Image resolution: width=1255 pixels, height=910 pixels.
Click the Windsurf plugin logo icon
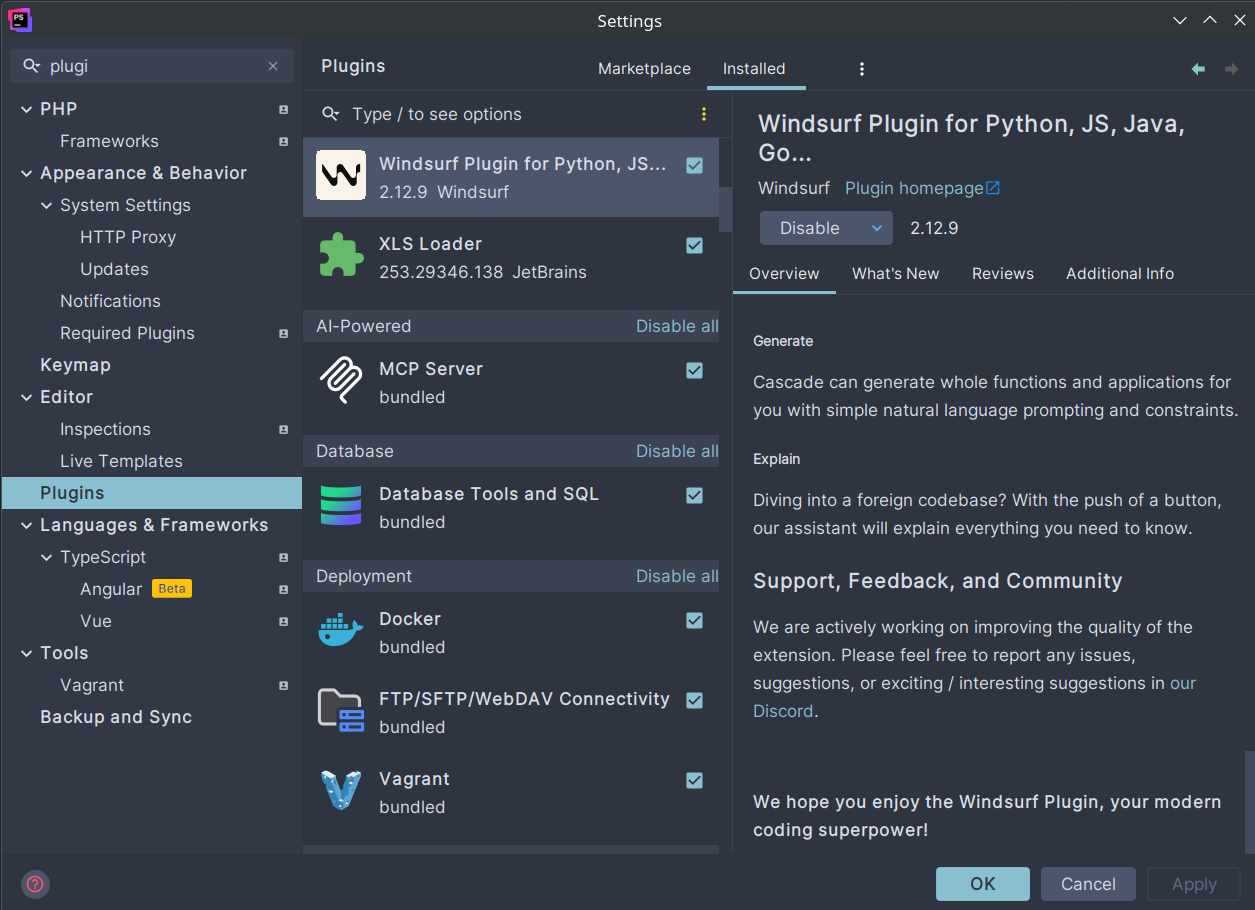click(x=341, y=176)
